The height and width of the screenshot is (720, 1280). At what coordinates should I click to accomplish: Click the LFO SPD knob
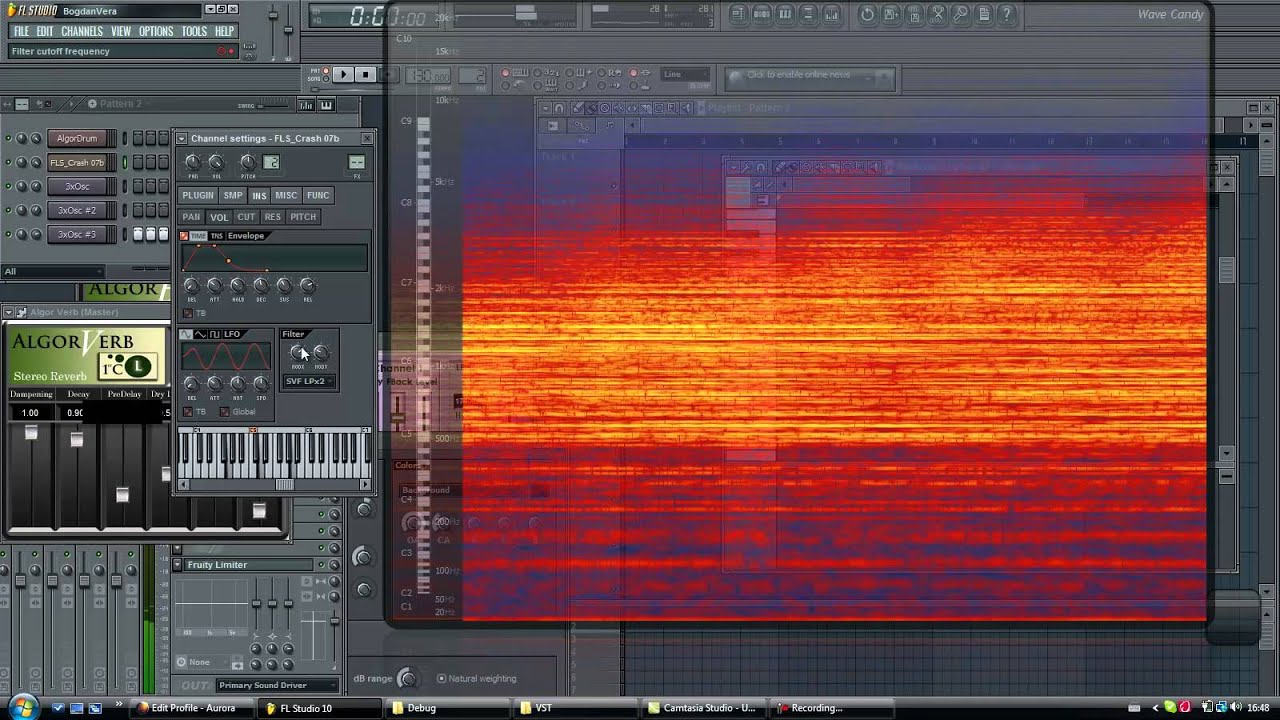click(x=261, y=384)
